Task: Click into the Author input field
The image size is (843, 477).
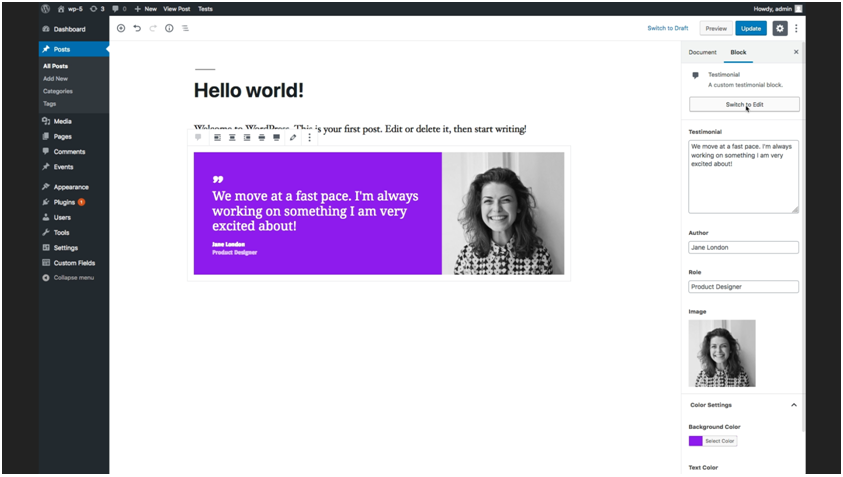Action: click(x=744, y=248)
